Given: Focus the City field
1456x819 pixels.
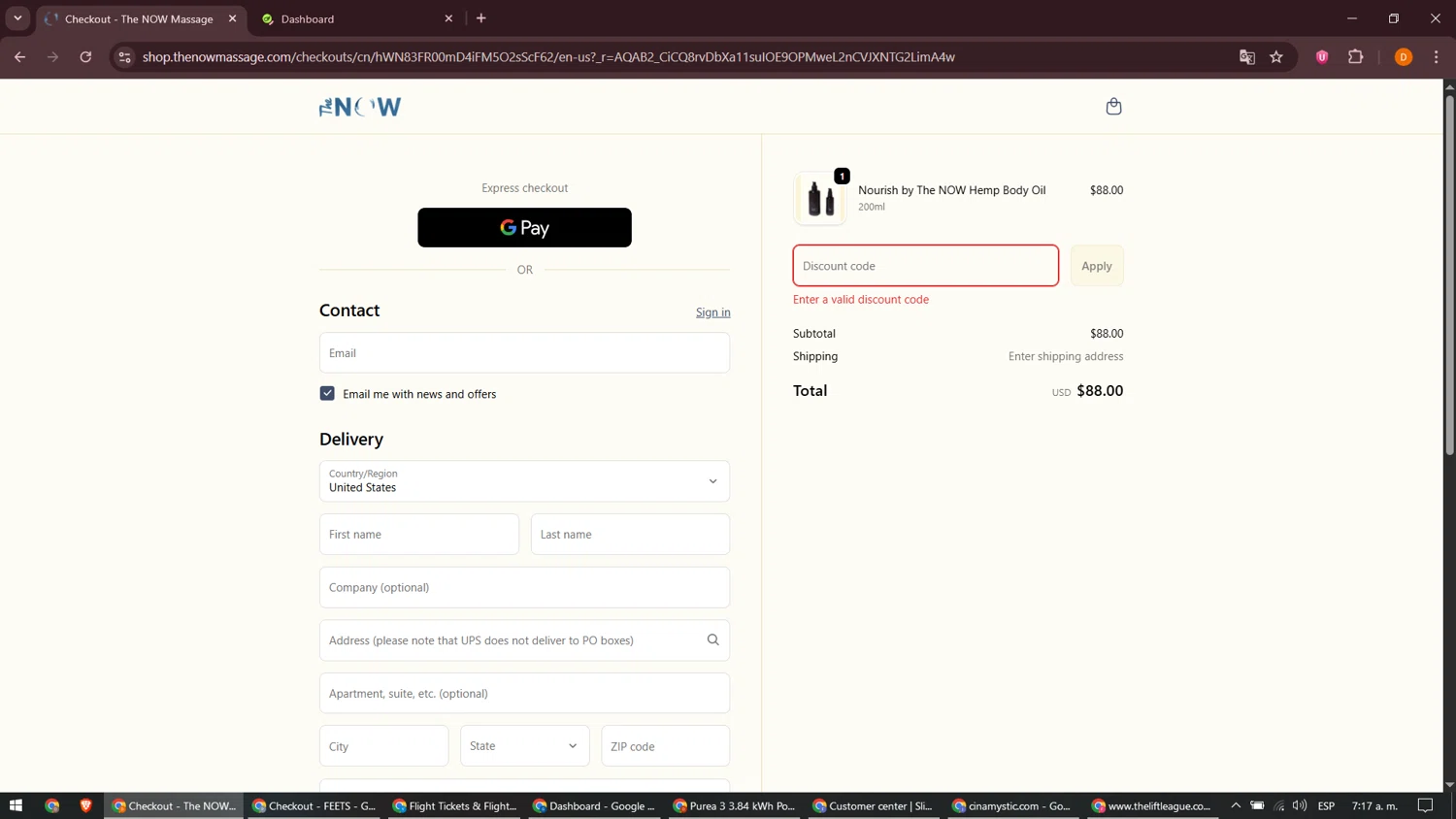Looking at the screenshot, I should click(x=384, y=746).
